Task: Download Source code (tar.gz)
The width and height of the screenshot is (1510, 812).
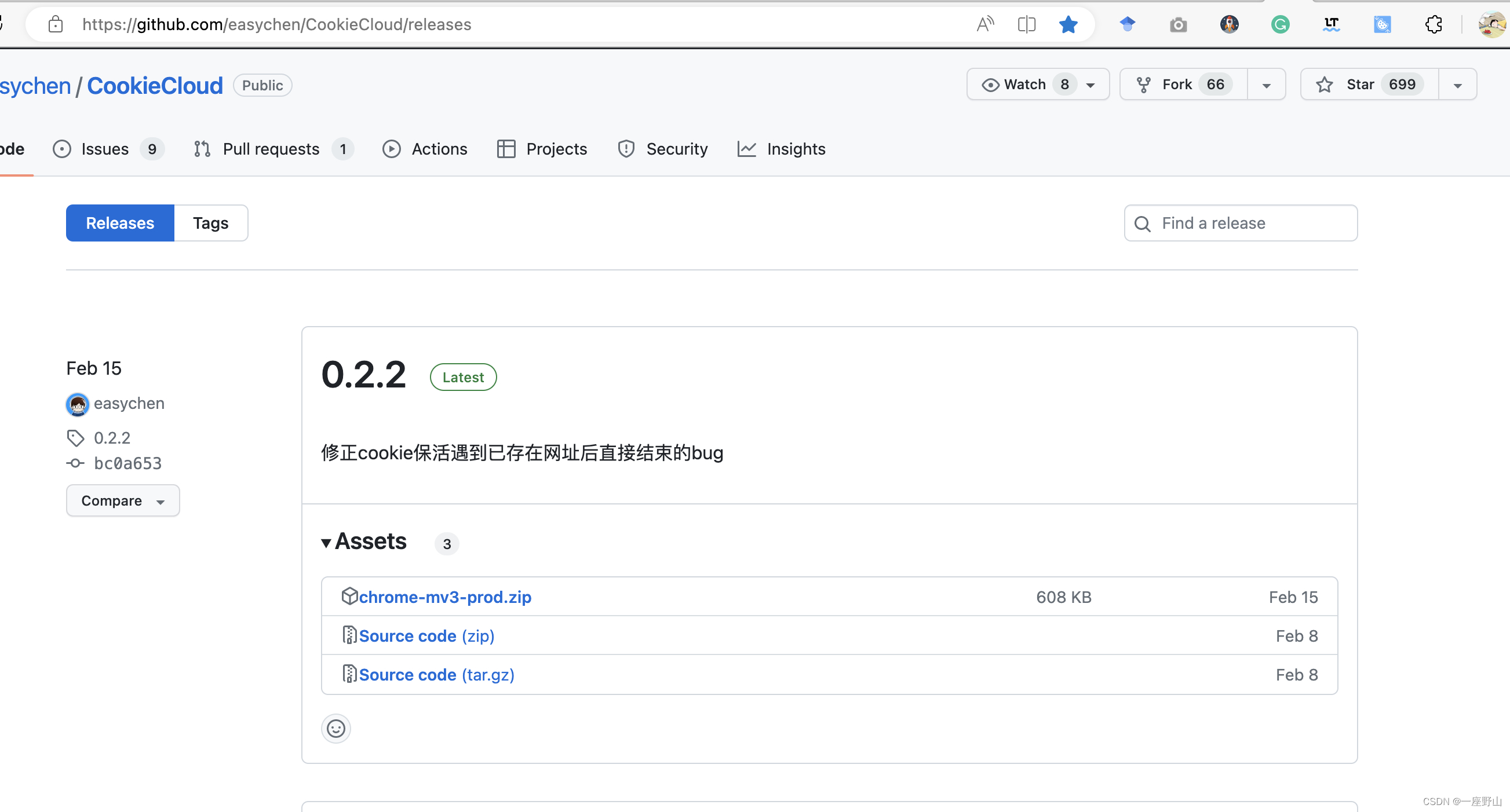Action: coord(437,674)
